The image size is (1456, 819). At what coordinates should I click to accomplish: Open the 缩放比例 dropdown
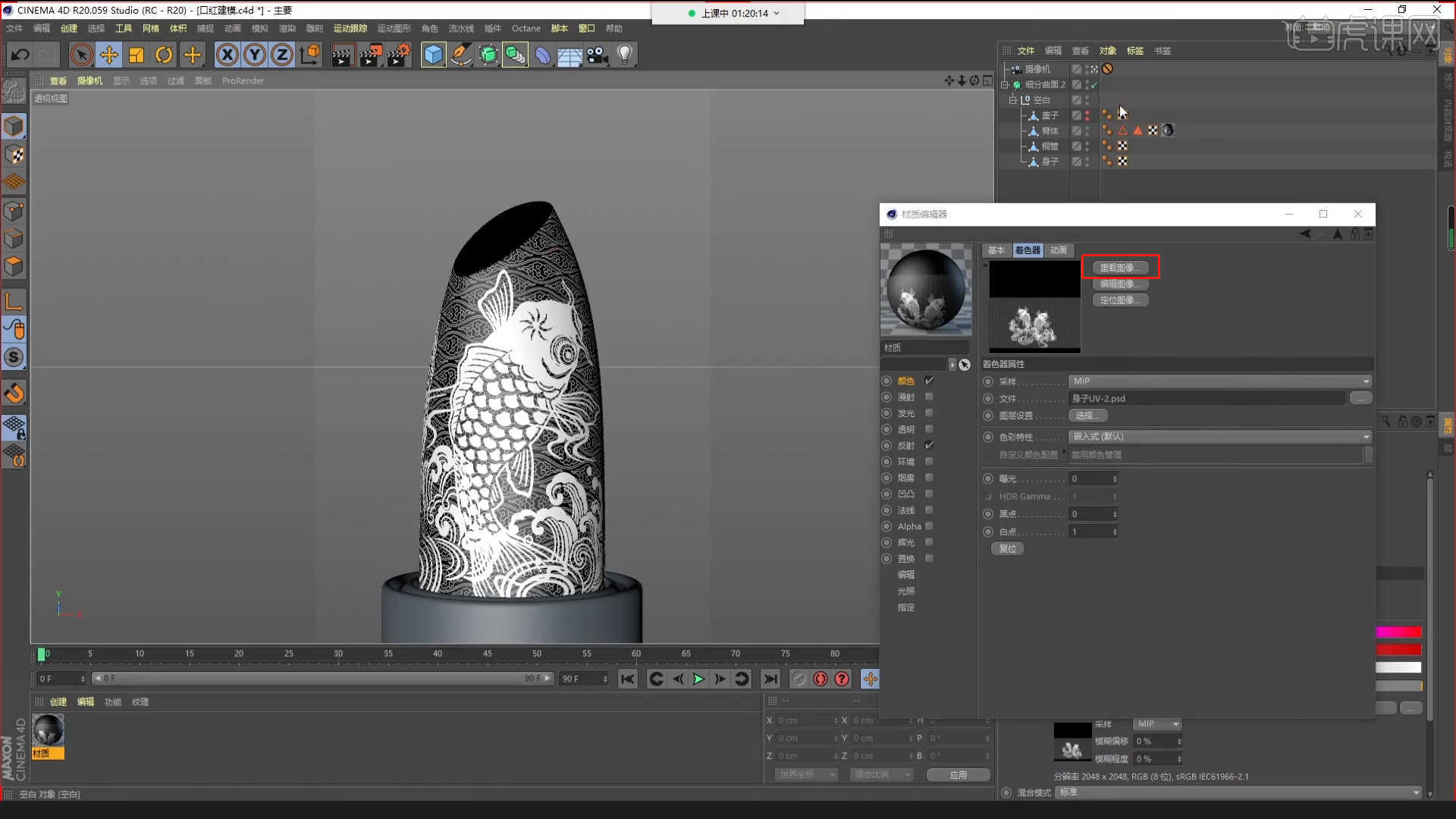(880, 775)
